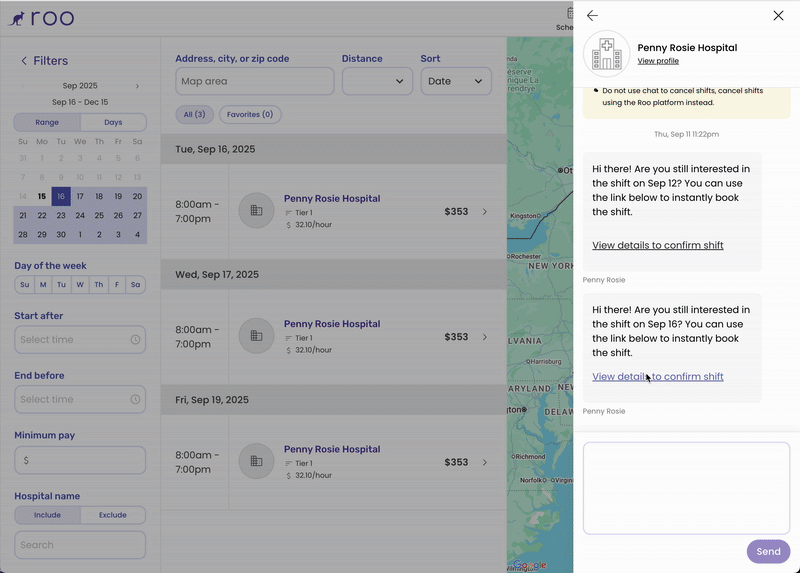Click the Sep 2025 month label
Screen dimensions: 800x573
tap(80, 86)
